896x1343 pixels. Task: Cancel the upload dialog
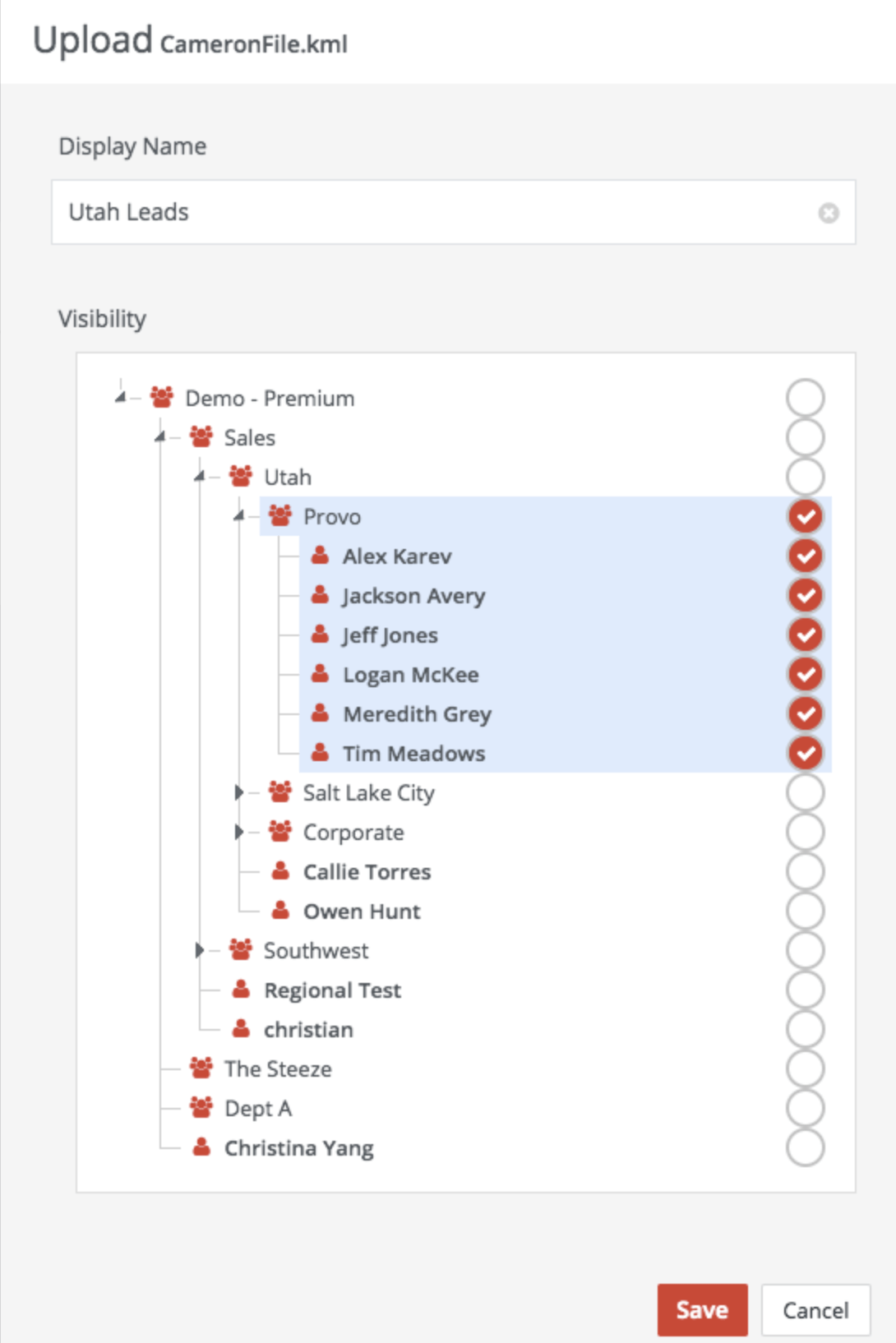[815, 1309]
